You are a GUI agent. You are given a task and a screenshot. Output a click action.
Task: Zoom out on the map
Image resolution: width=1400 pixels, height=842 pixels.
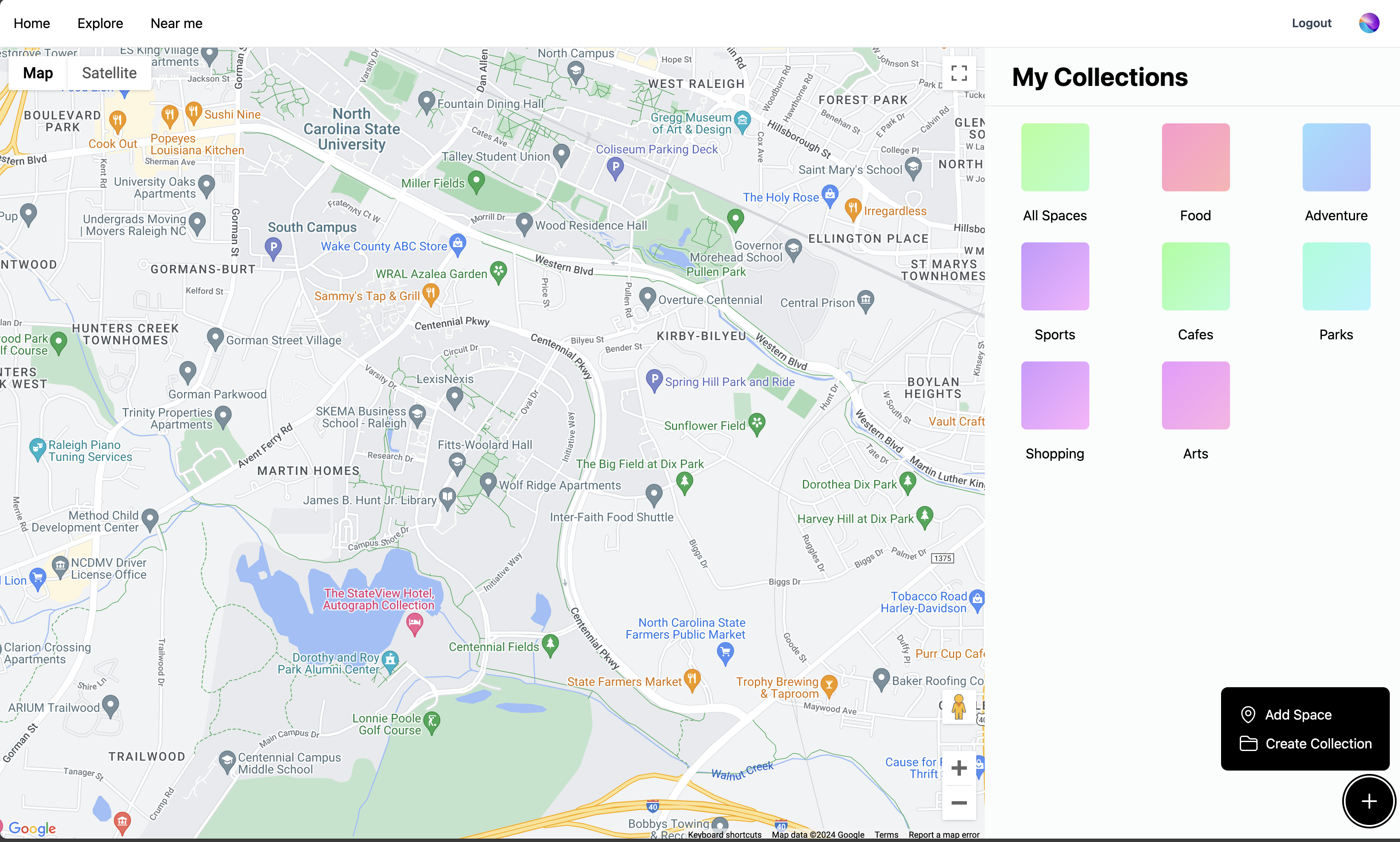pos(959,802)
